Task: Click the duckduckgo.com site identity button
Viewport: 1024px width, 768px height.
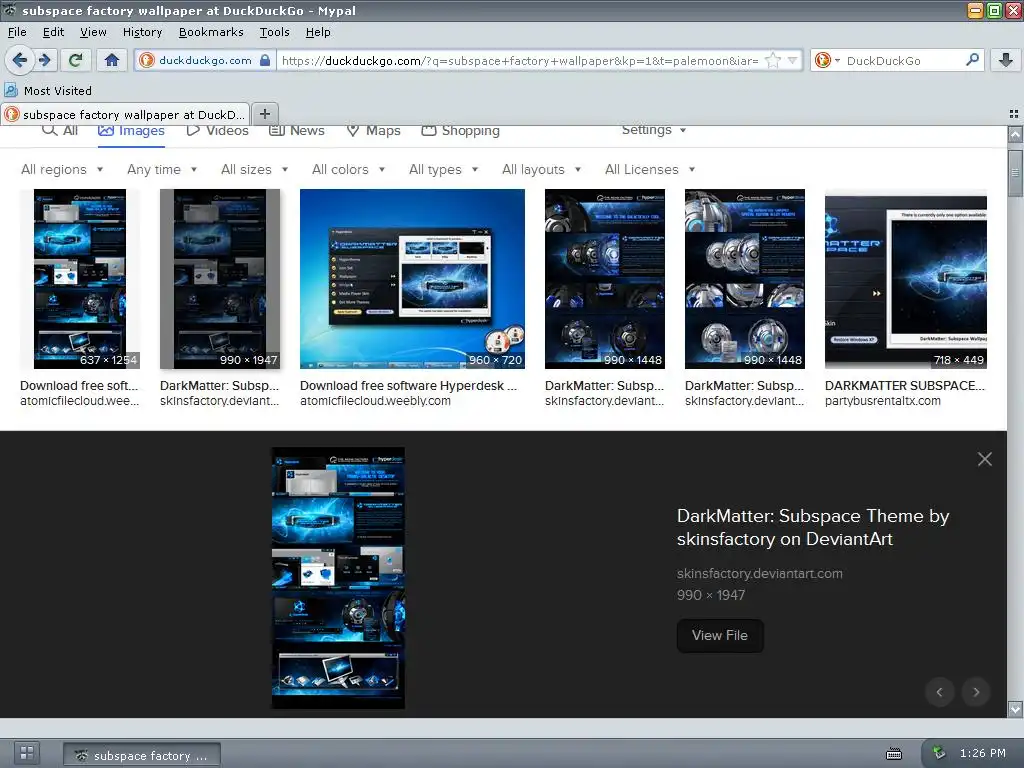Action: click(204, 60)
